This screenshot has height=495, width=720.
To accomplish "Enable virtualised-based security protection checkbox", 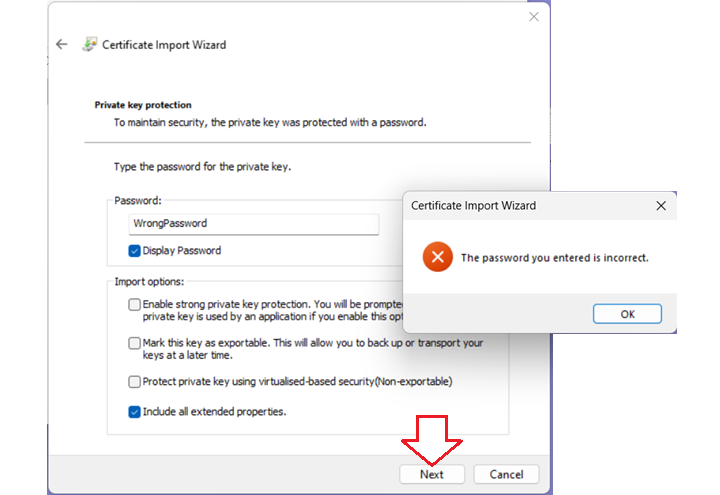I will click(x=135, y=381).
